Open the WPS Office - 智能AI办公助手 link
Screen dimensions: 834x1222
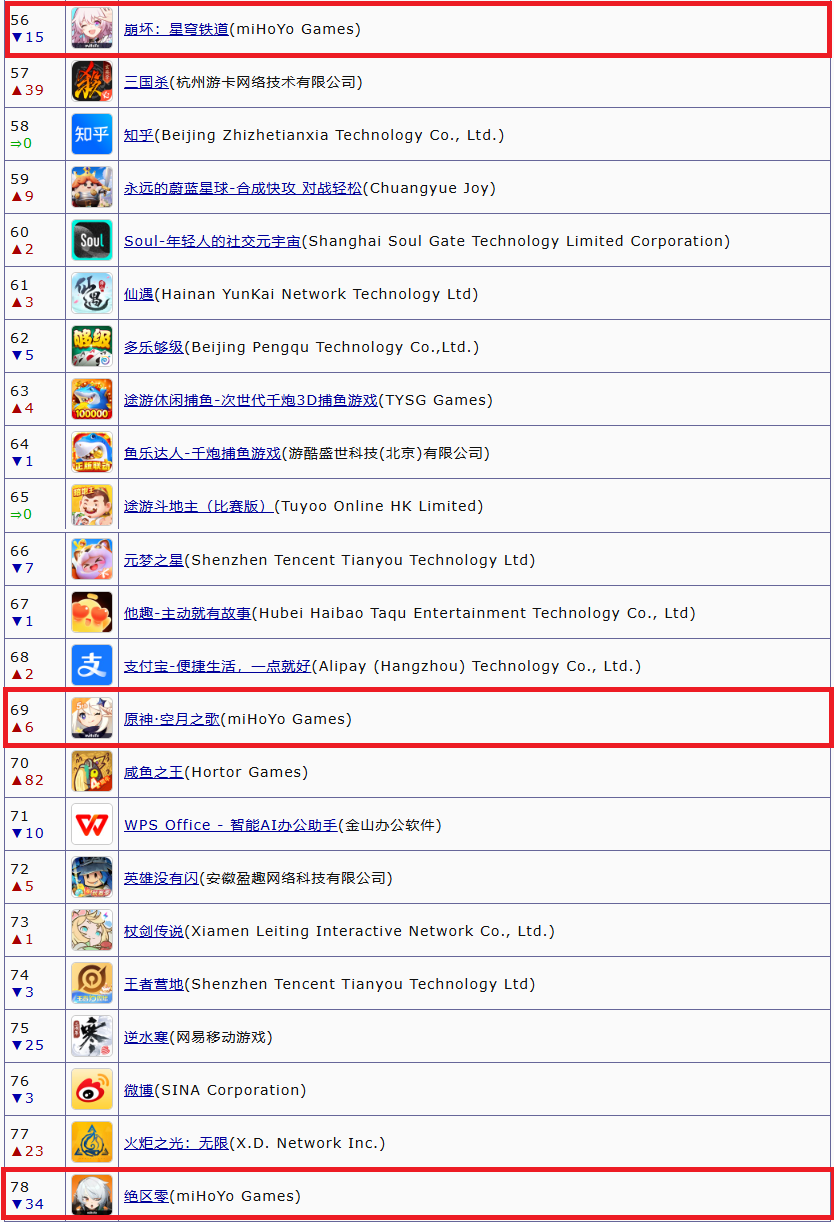[x=230, y=825]
